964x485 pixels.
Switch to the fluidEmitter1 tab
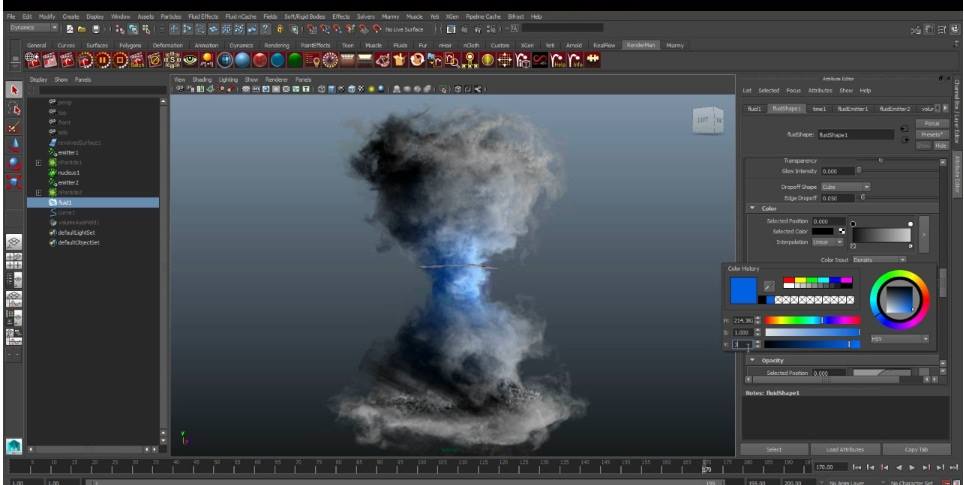(852, 108)
